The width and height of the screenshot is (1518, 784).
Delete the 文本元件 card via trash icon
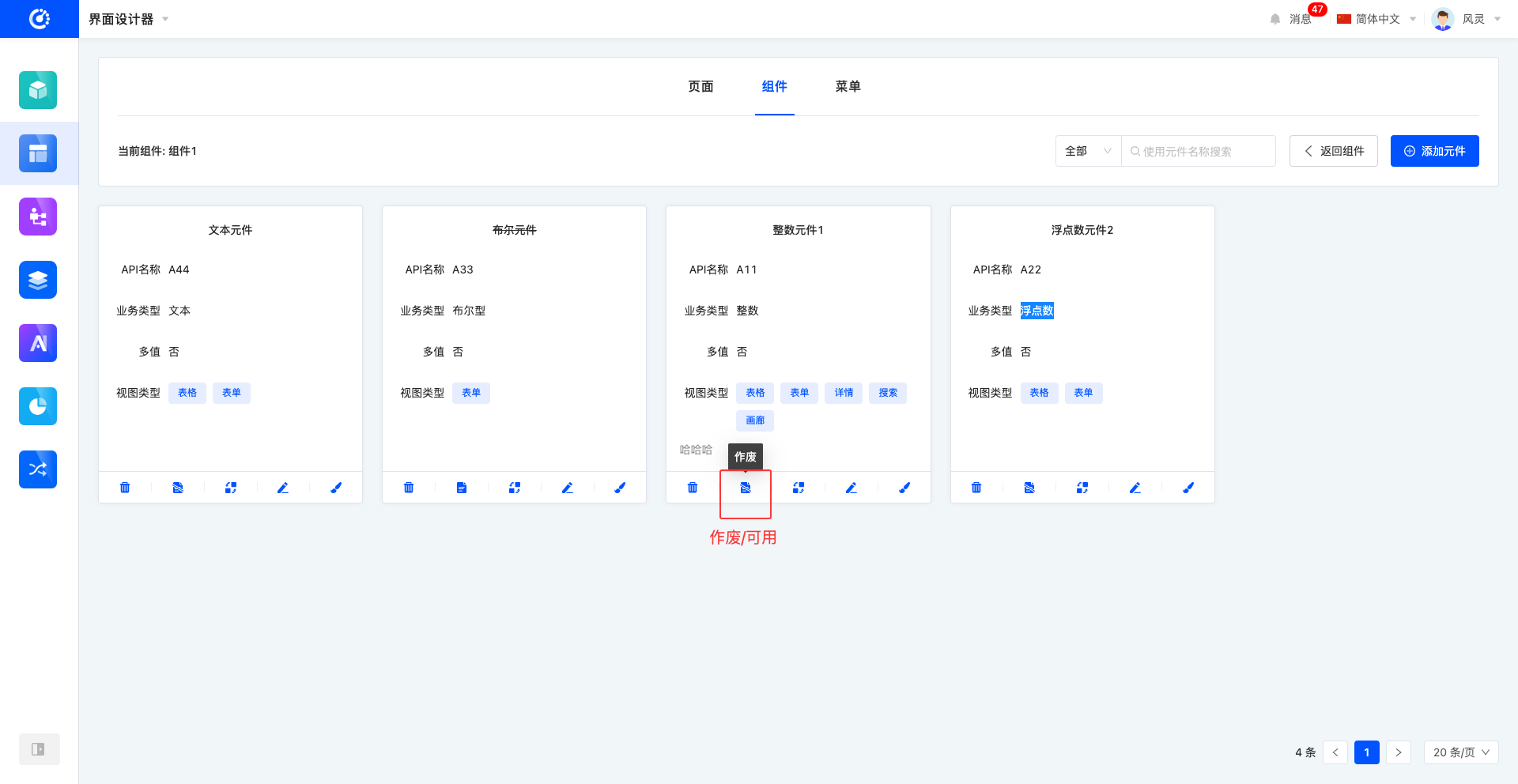coord(125,488)
